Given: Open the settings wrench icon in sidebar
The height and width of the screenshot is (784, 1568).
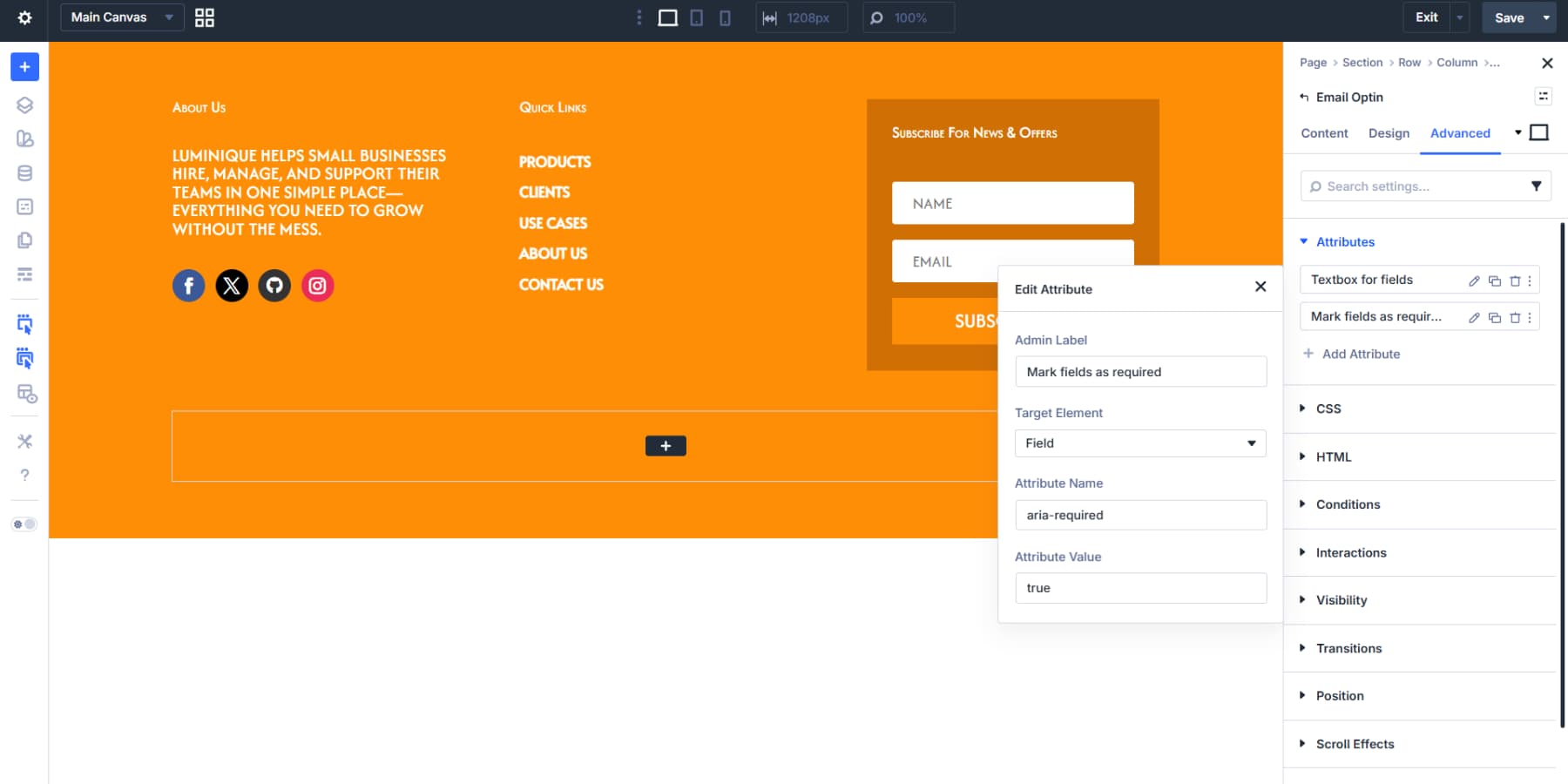Looking at the screenshot, I should click(24, 442).
